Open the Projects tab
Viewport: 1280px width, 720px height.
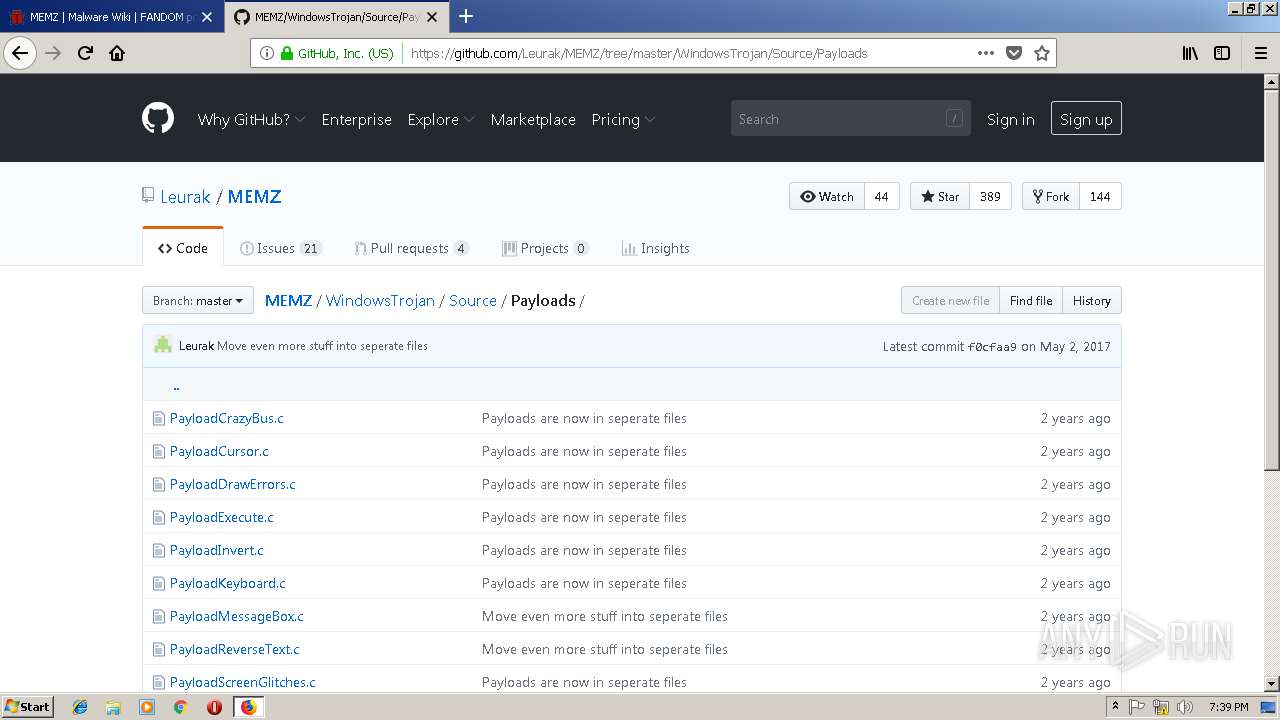coord(545,248)
